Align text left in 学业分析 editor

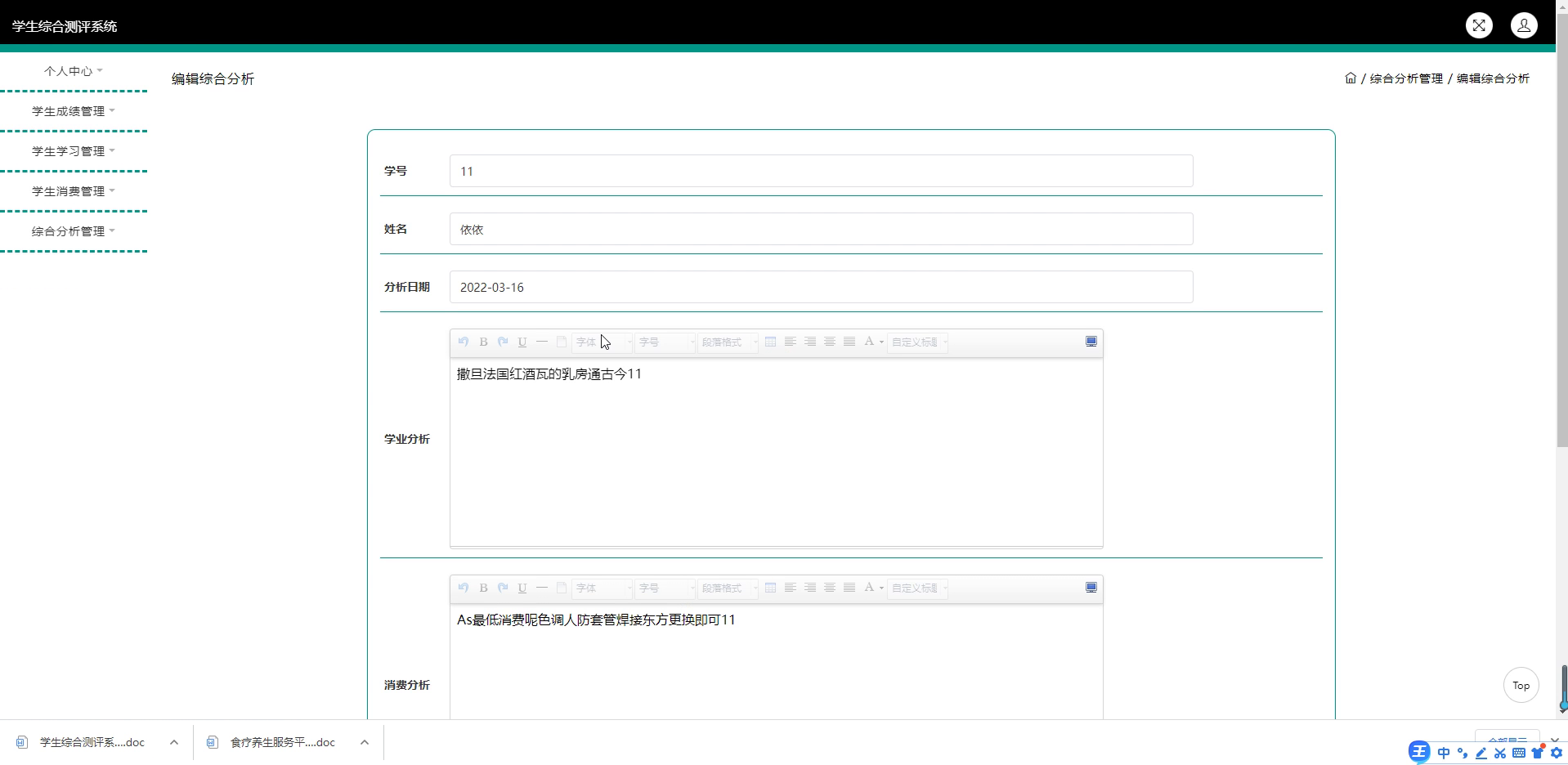(x=790, y=342)
